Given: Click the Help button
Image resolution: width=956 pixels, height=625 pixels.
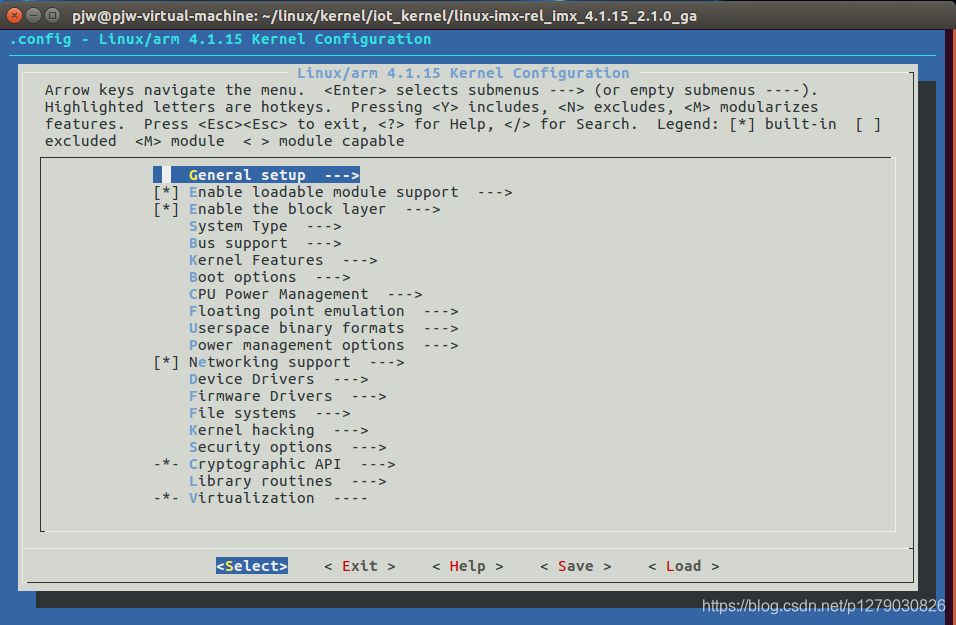Looking at the screenshot, I should pos(468,566).
